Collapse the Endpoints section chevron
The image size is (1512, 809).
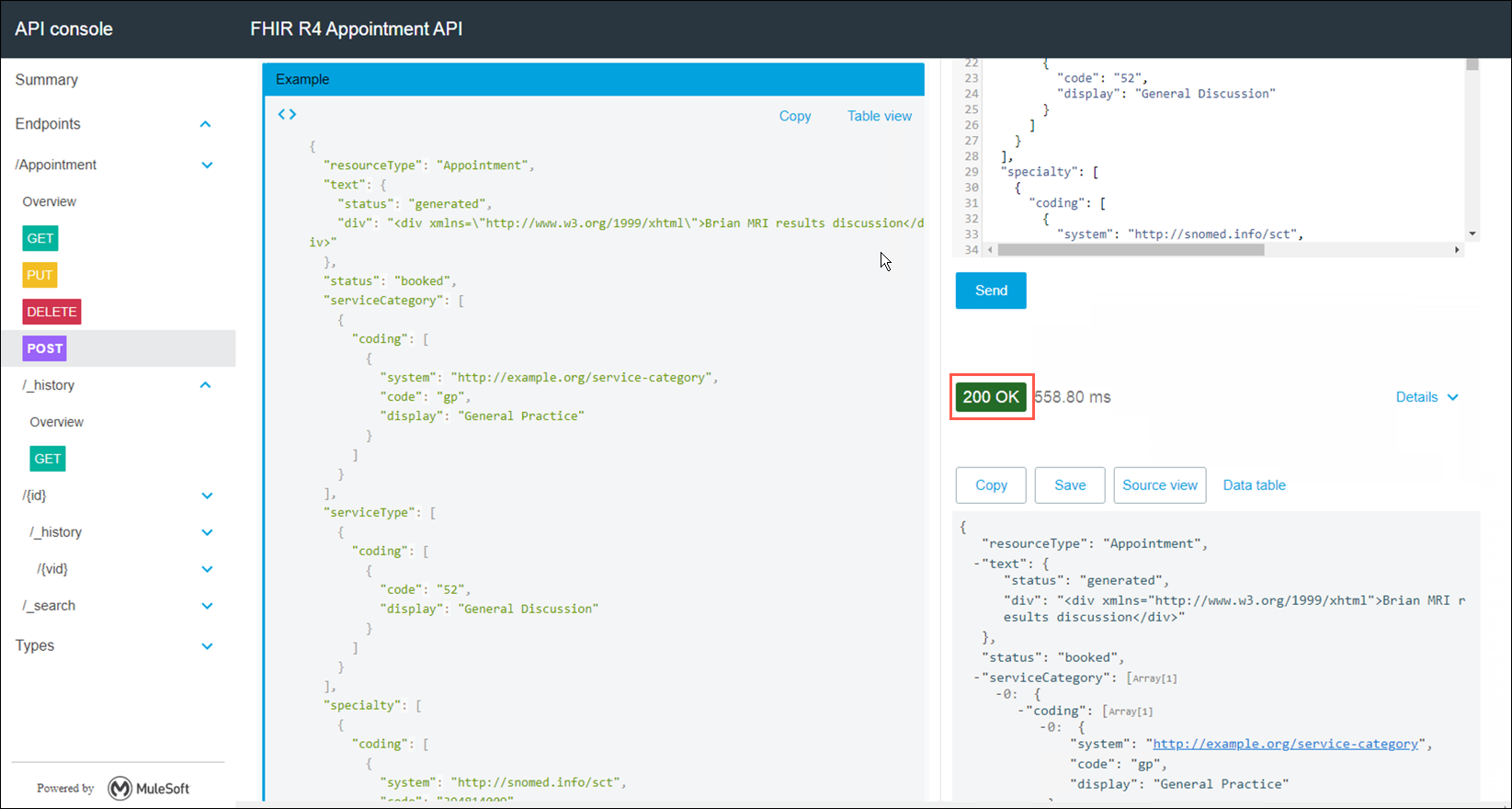pos(206,124)
